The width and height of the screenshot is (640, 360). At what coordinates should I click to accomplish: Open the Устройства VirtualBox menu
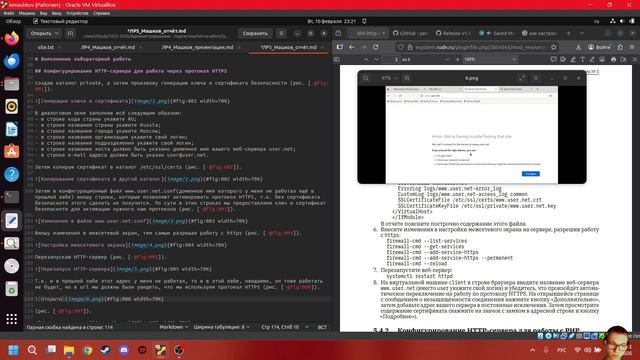[x=77, y=13]
